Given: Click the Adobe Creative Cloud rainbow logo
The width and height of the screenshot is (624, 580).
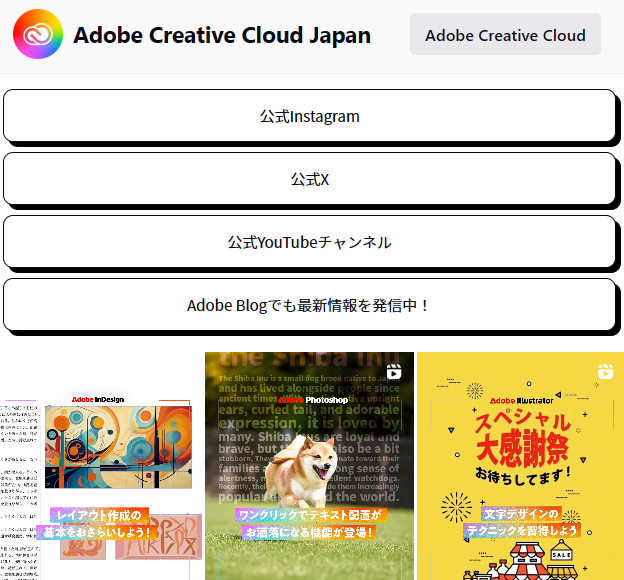Looking at the screenshot, I should 38,35.
